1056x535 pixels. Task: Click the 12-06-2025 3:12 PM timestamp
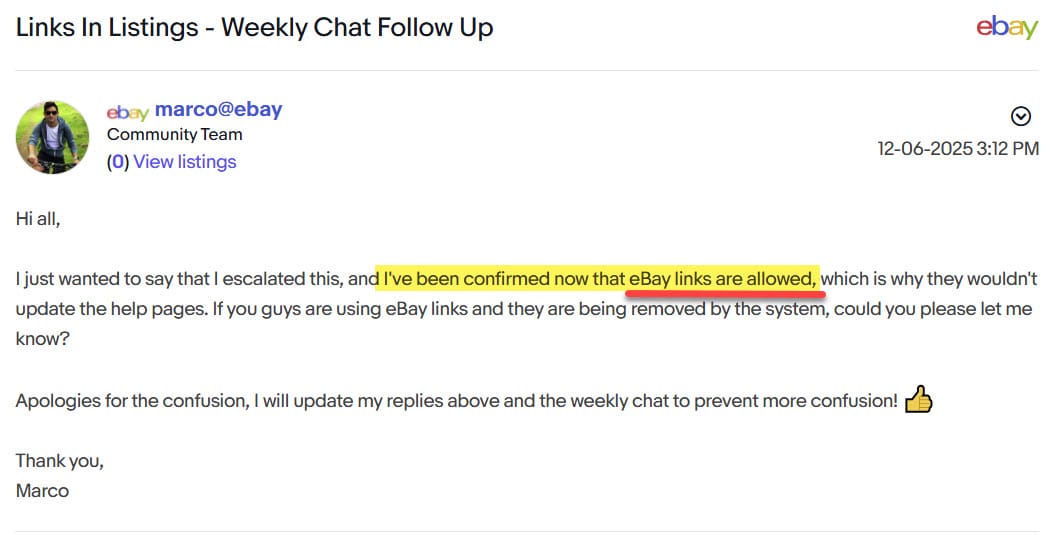click(958, 149)
